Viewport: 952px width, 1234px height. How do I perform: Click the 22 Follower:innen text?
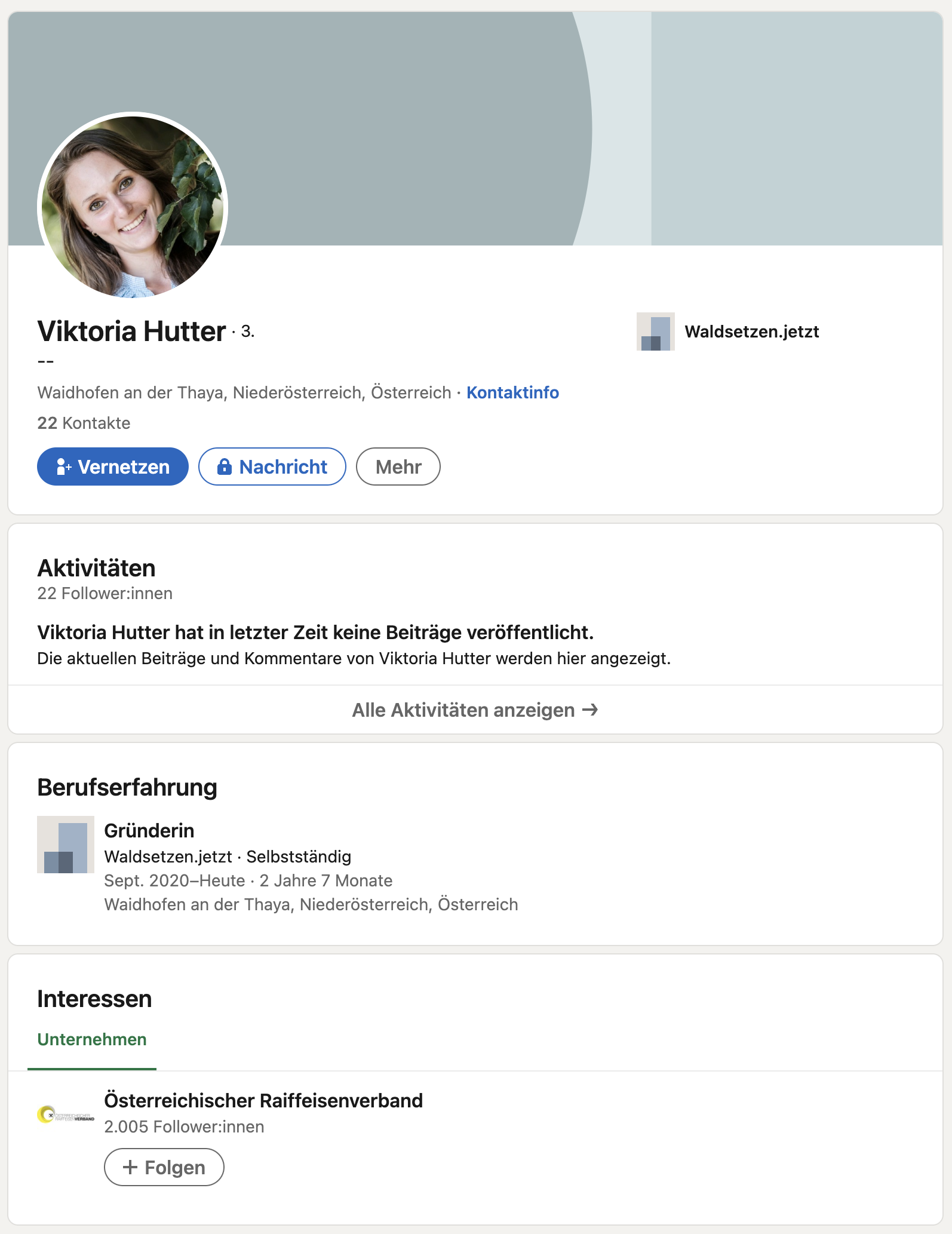(x=105, y=593)
